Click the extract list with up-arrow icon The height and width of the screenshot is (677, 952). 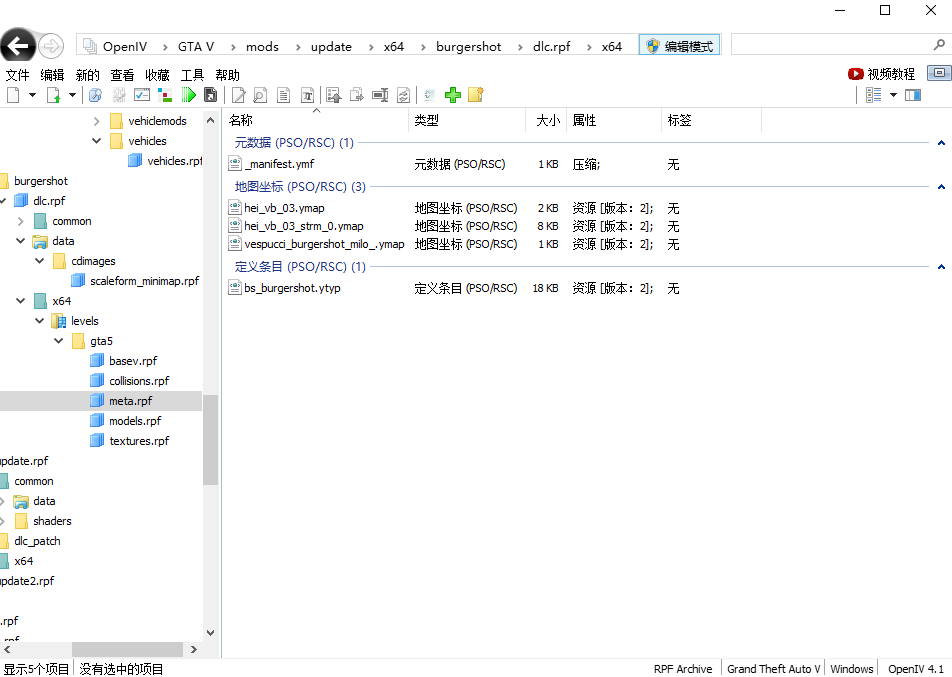pyautogui.click(x=334, y=95)
